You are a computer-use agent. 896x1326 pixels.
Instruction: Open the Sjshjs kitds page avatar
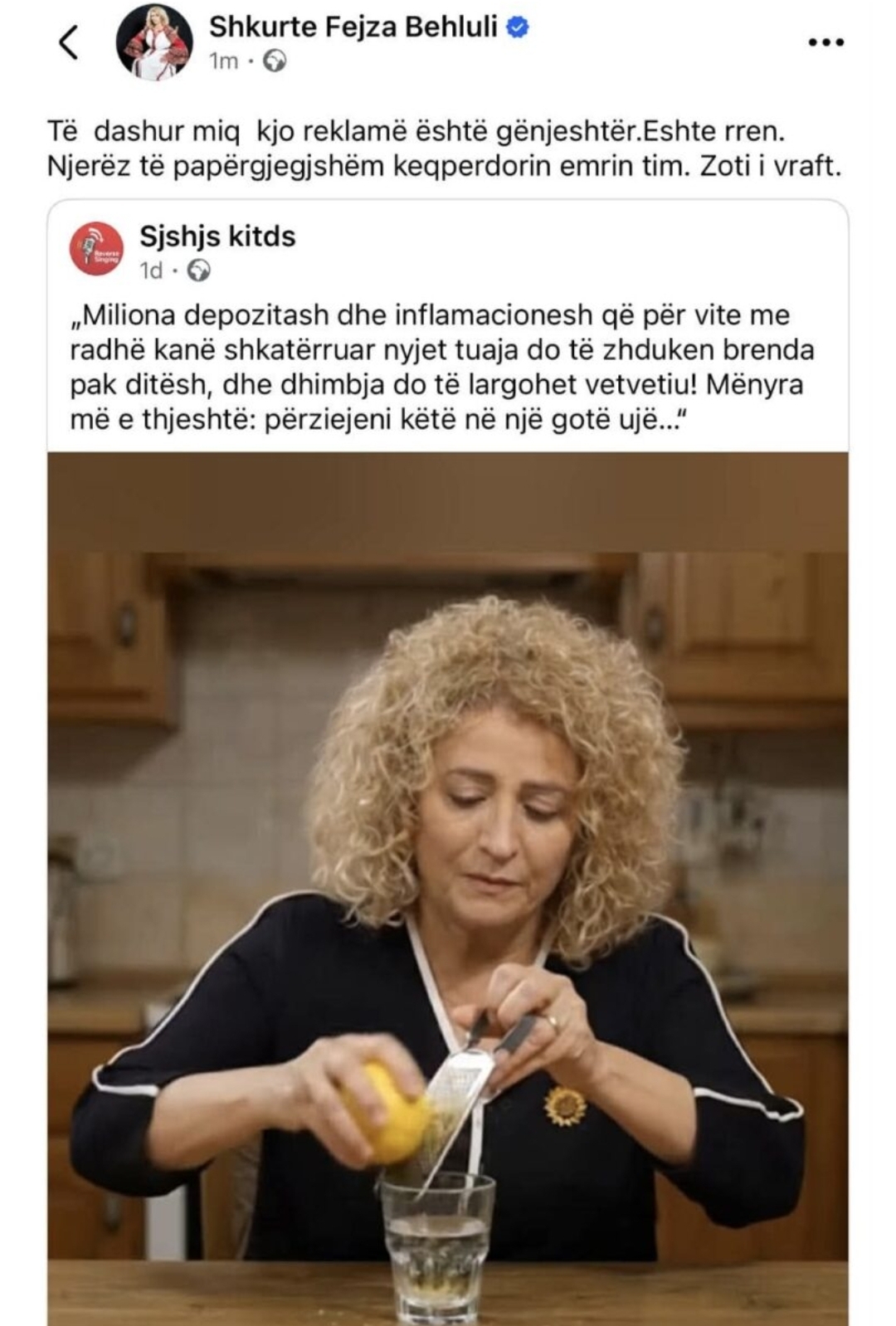[96, 249]
